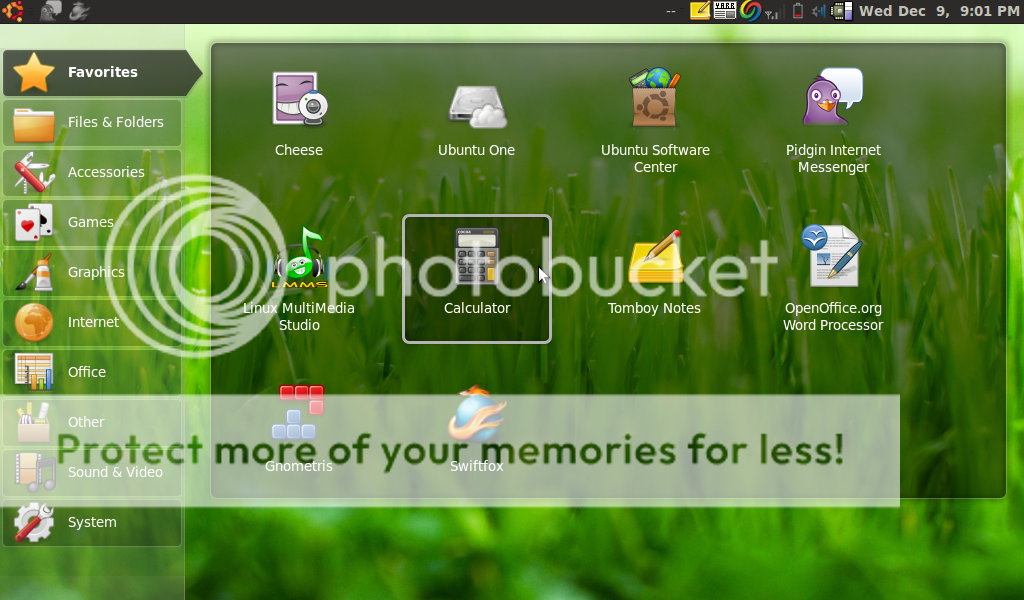This screenshot has width=1024, height=600.
Task: Launch Linux MultiMedia Studio
Action: (298, 260)
